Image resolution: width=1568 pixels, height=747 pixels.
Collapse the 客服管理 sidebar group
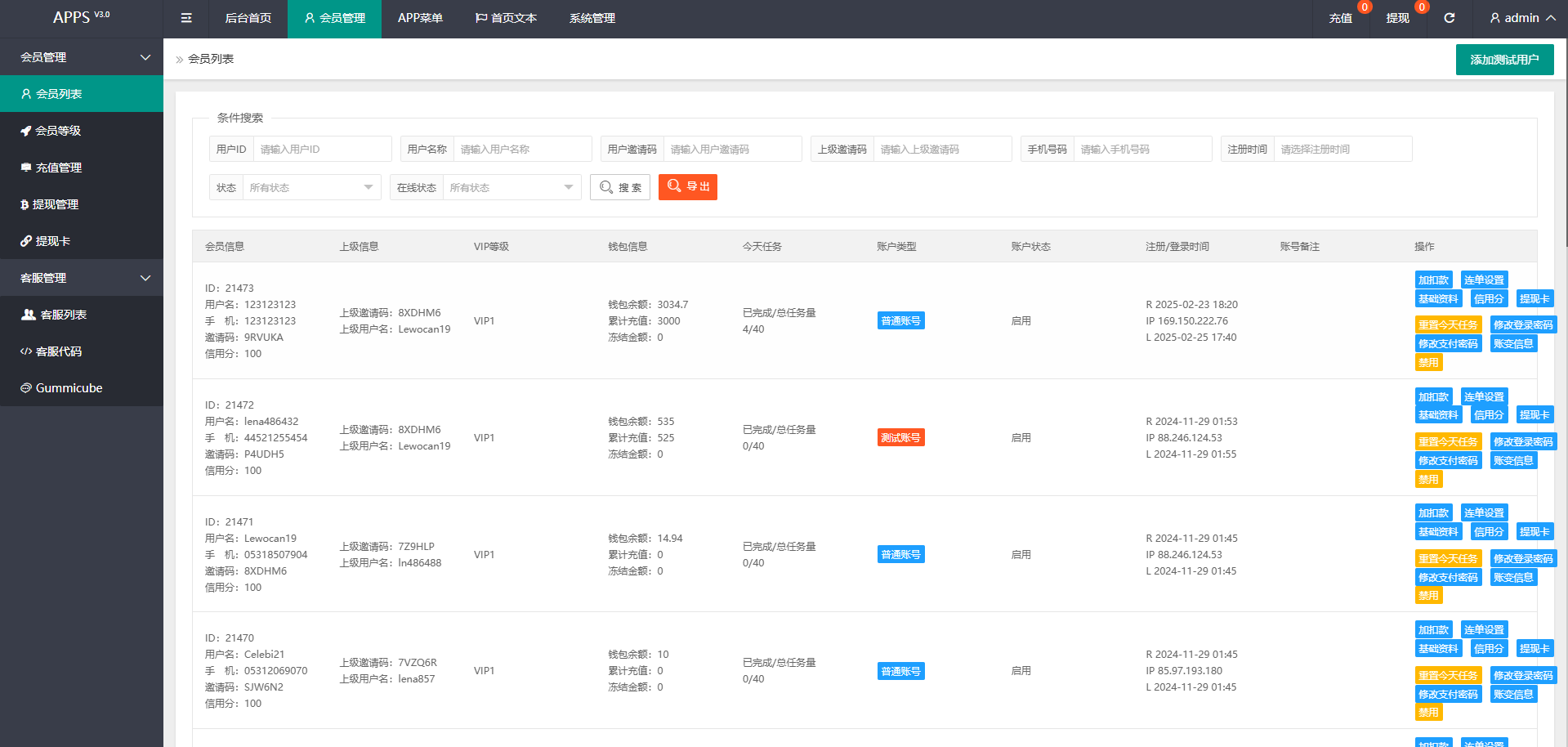pos(82,278)
